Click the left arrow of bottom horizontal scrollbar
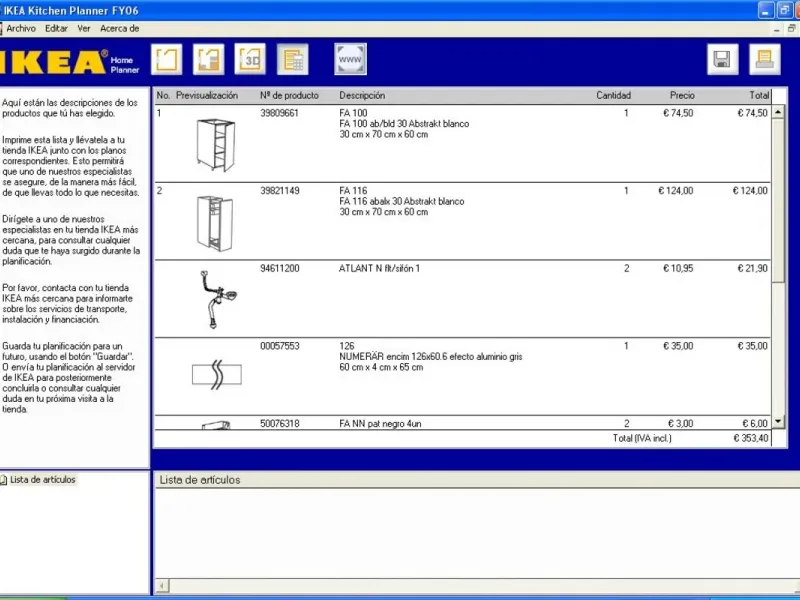800x600 pixels. pyautogui.click(x=162, y=586)
